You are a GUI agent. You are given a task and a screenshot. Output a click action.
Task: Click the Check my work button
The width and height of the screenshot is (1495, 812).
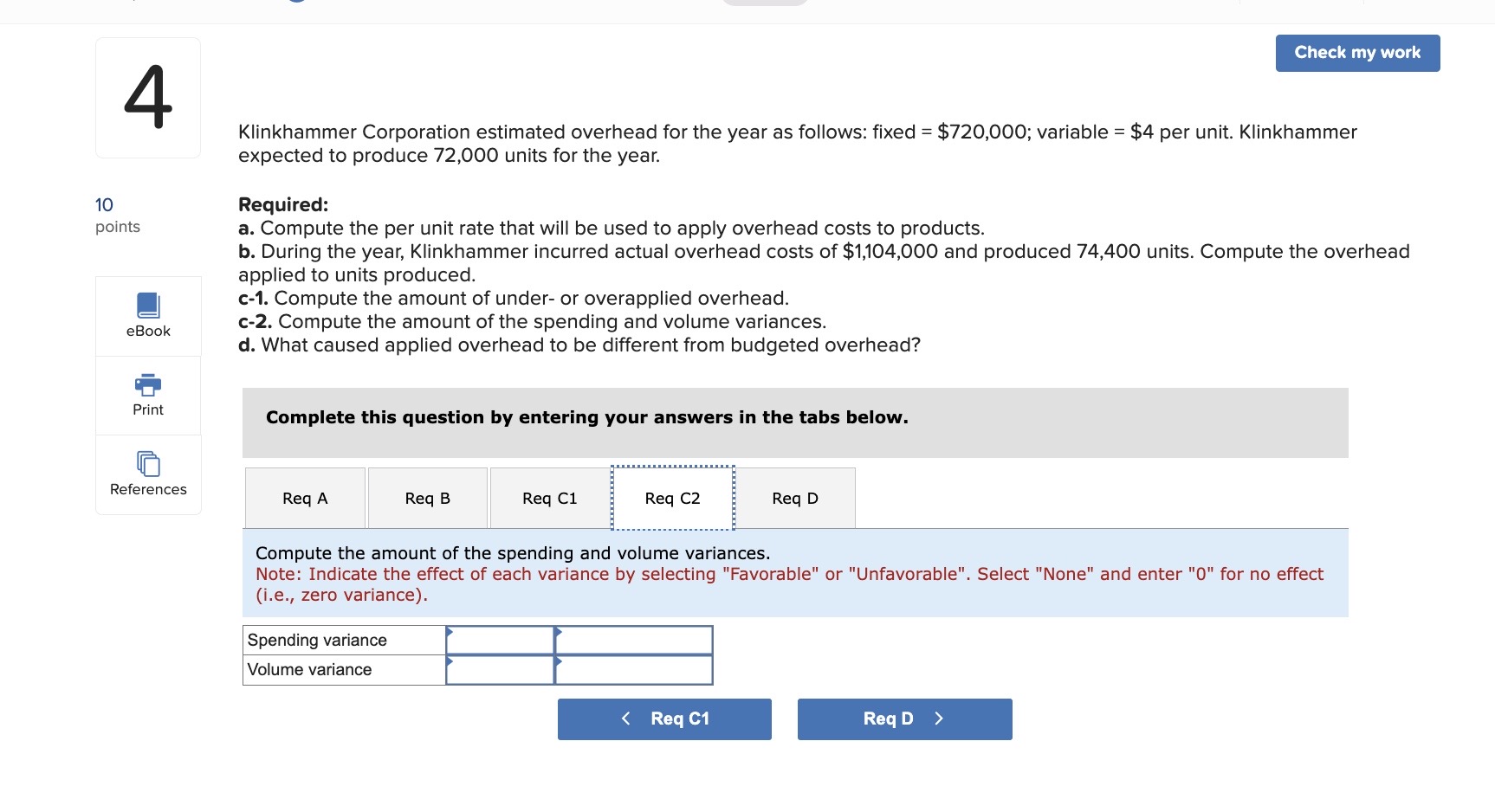[1356, 53]
